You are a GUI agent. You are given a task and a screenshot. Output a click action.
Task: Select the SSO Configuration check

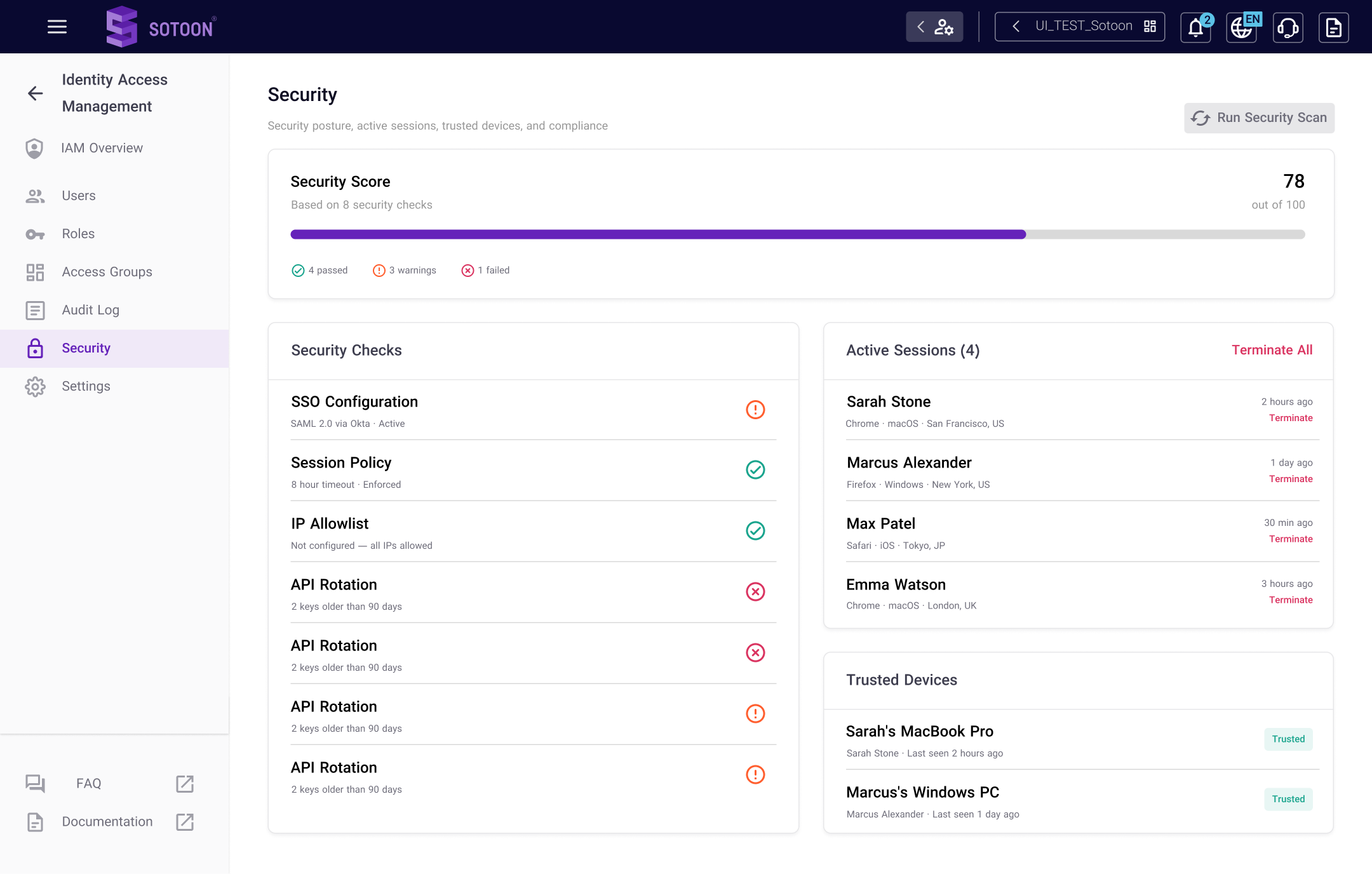(x=533, y=410)
